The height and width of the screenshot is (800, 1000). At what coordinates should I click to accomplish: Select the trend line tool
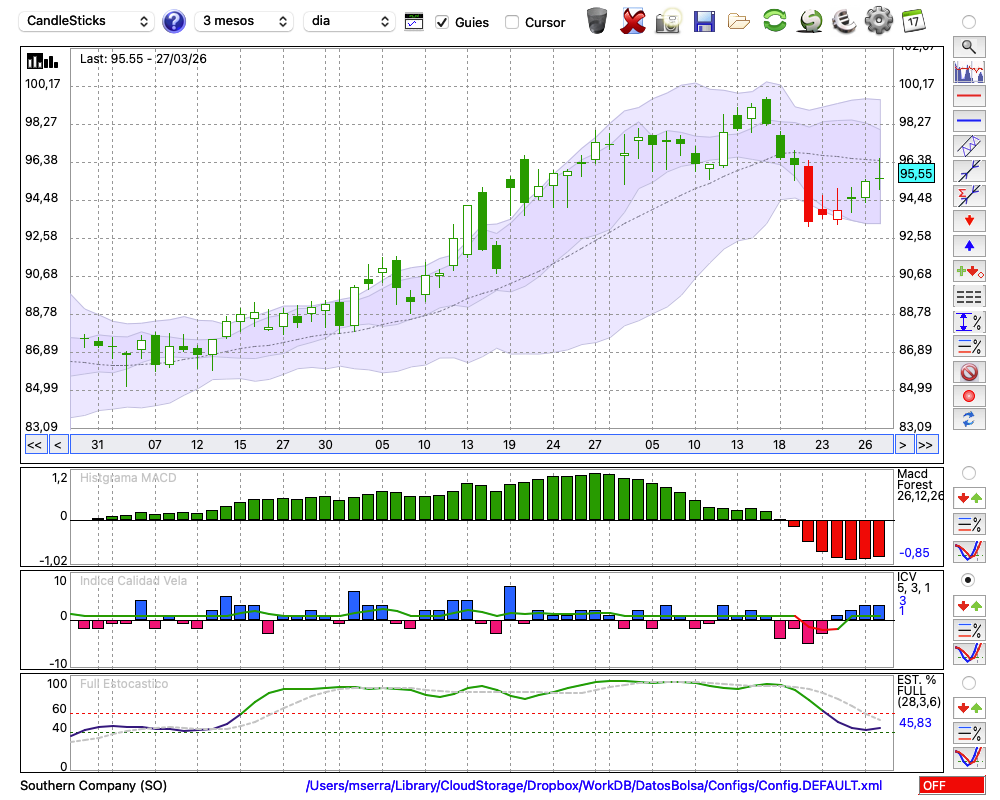pyautogui.click(x=969, y=171)
